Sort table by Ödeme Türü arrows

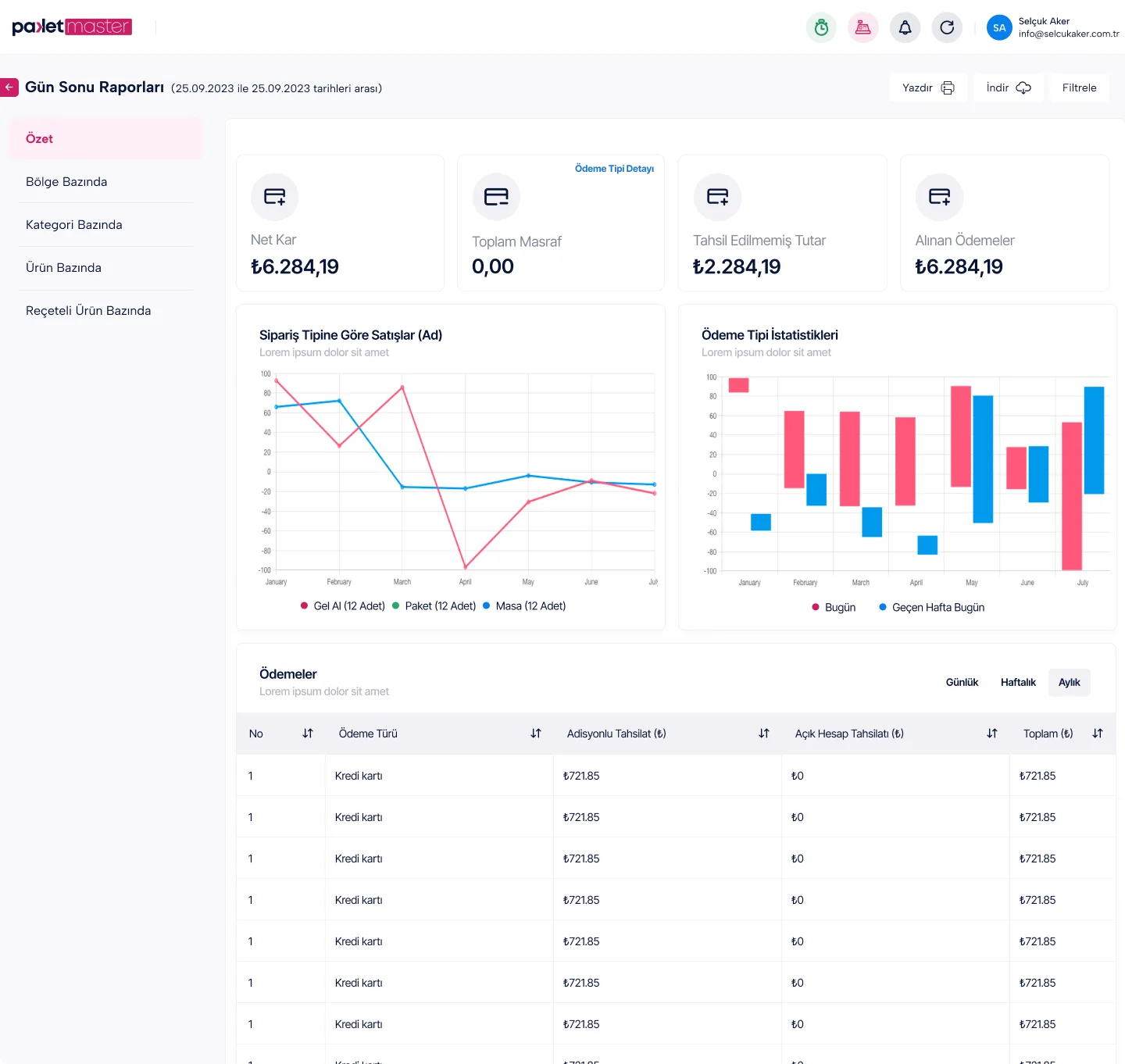pyautogui.click(x=536, y=734)
